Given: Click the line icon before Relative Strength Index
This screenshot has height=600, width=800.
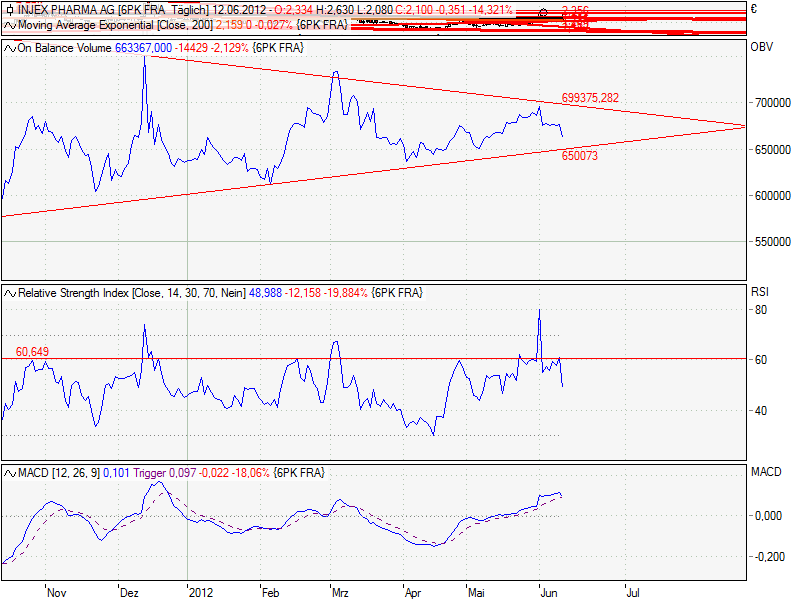Looking at the screenshot, I should click(x=10, y=293).
